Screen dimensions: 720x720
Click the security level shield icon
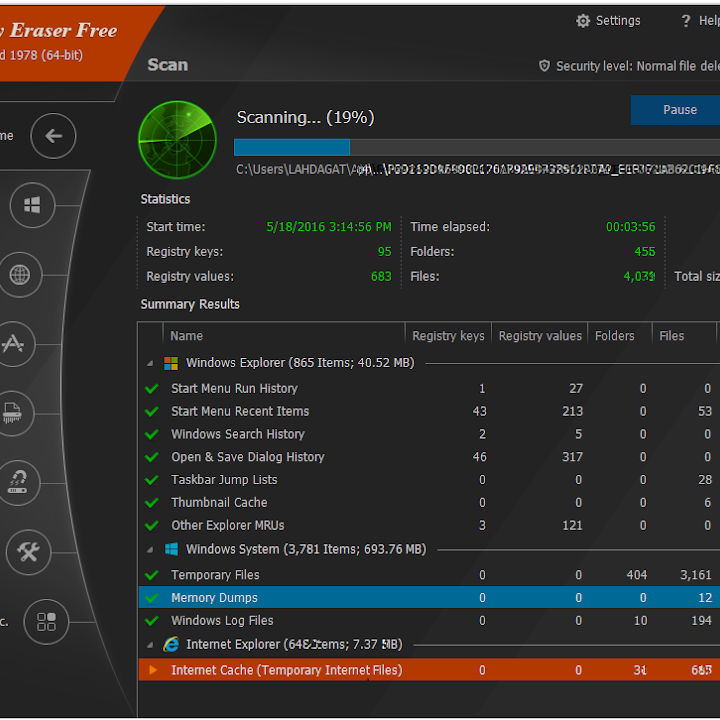[x=544, y=66]
